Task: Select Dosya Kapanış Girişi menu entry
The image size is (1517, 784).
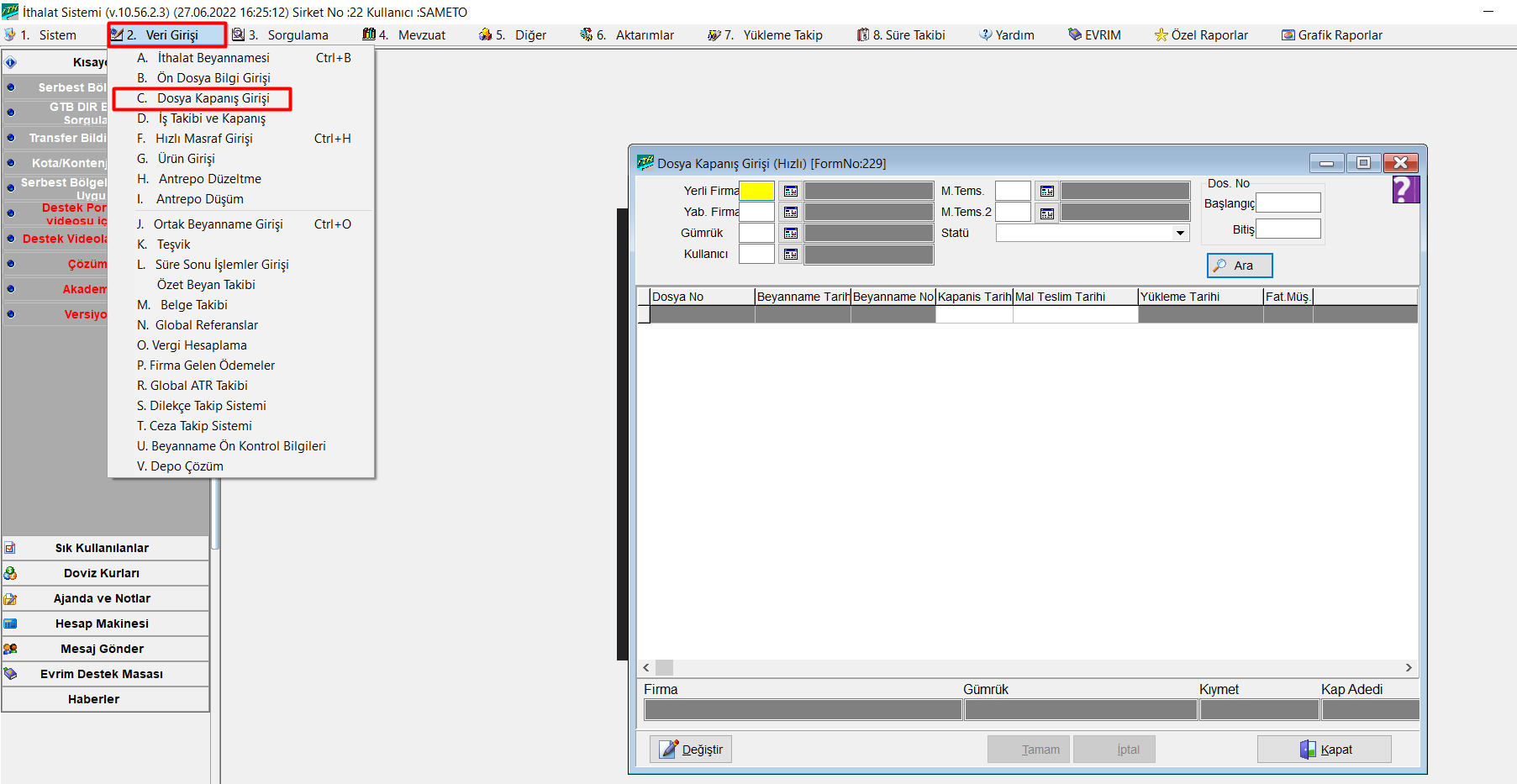Action: [x=203, y=98]
